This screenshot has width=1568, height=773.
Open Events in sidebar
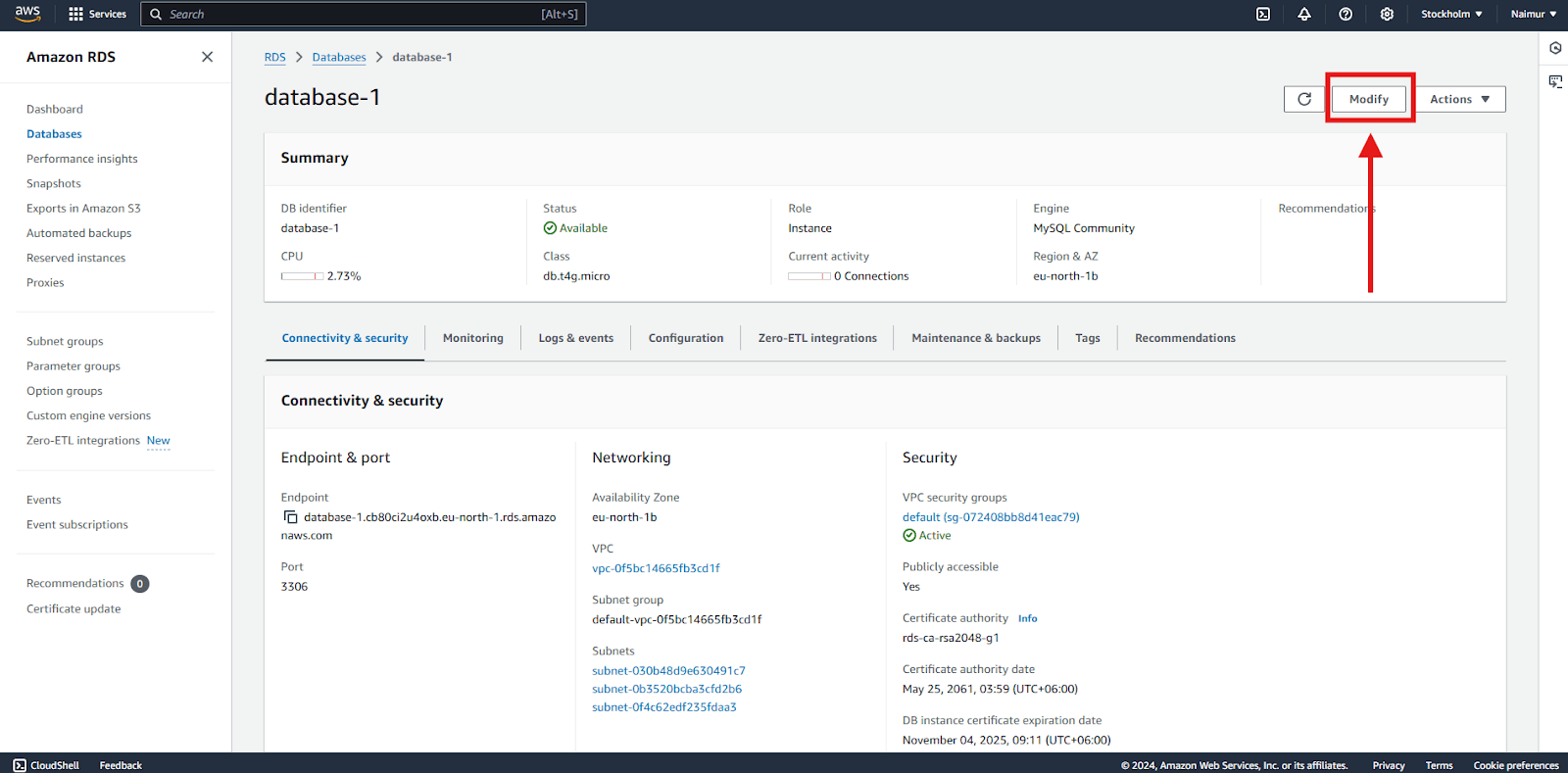(44, 500)
